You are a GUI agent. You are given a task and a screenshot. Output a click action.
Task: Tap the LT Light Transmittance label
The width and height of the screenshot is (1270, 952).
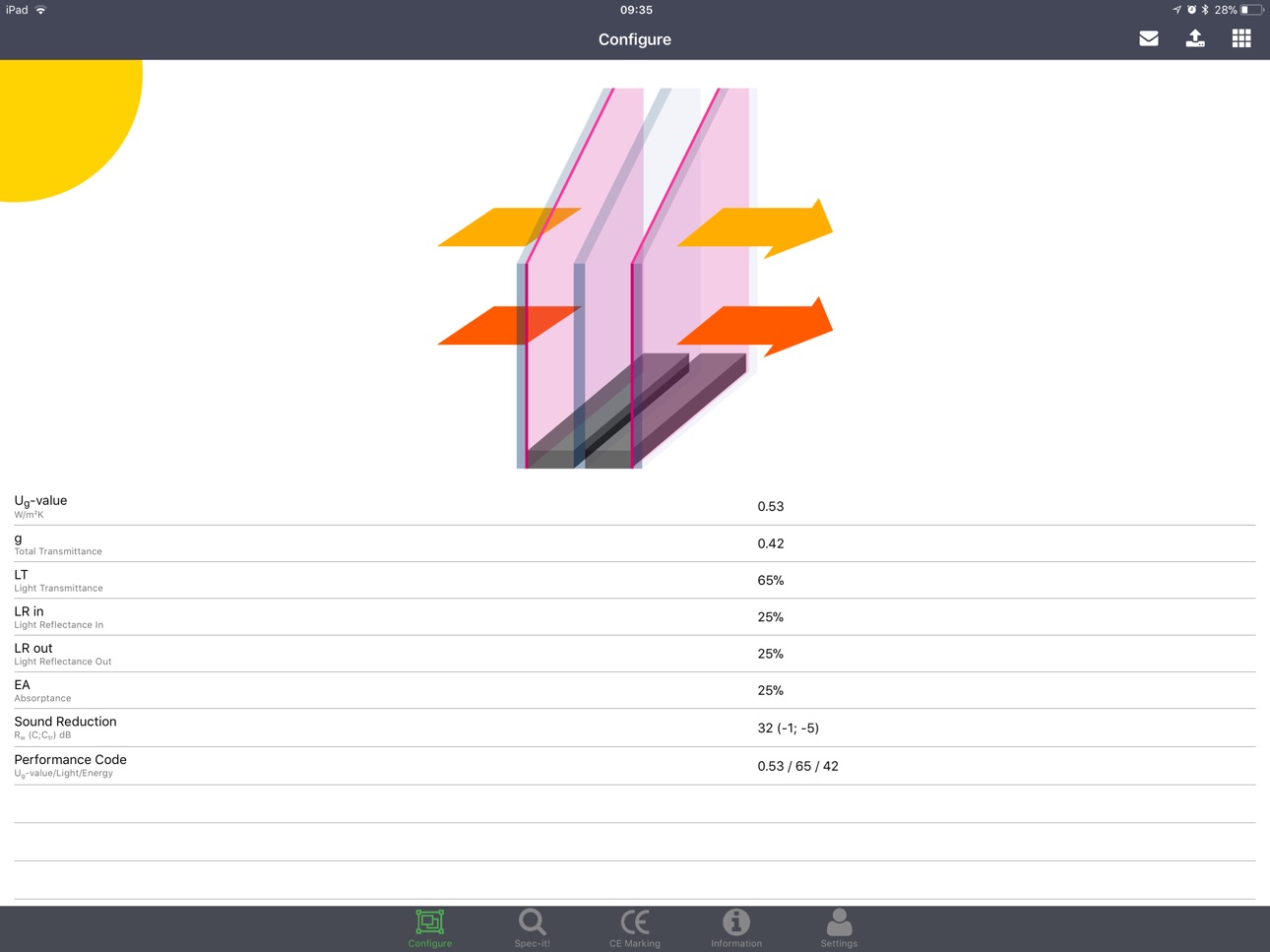(58, 580)
